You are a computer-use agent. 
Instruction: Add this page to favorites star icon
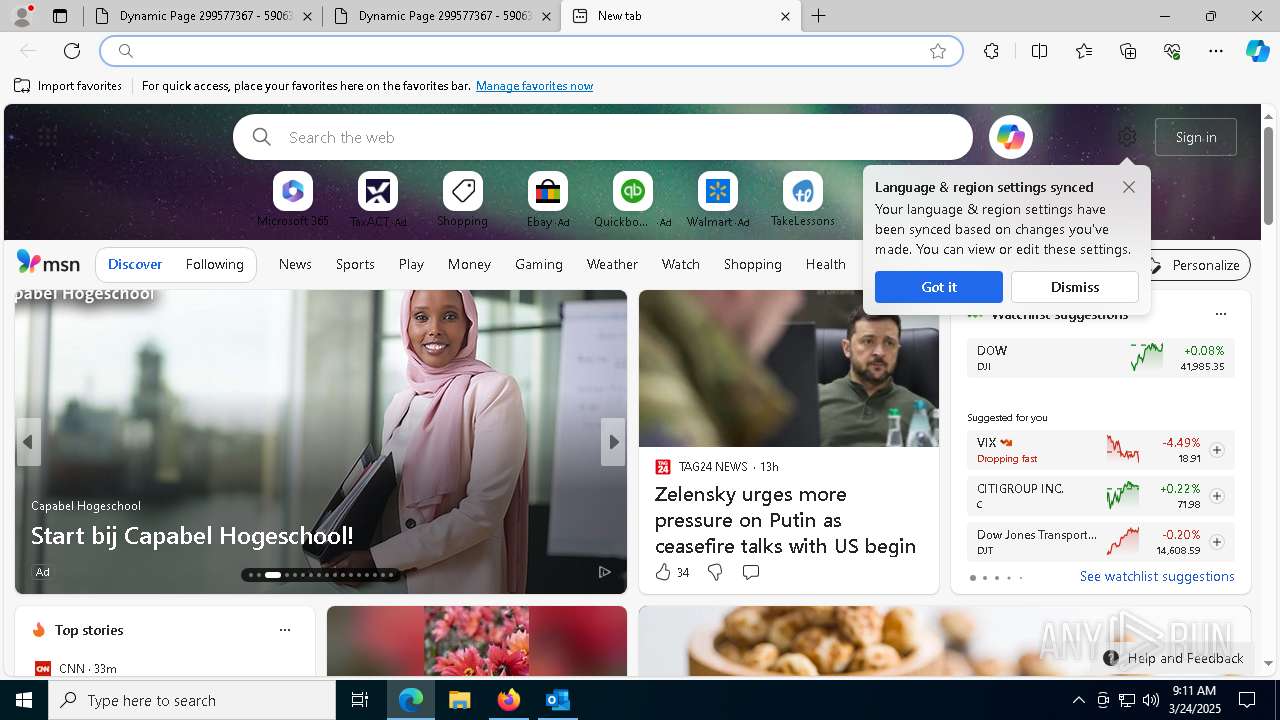(938, 51)
